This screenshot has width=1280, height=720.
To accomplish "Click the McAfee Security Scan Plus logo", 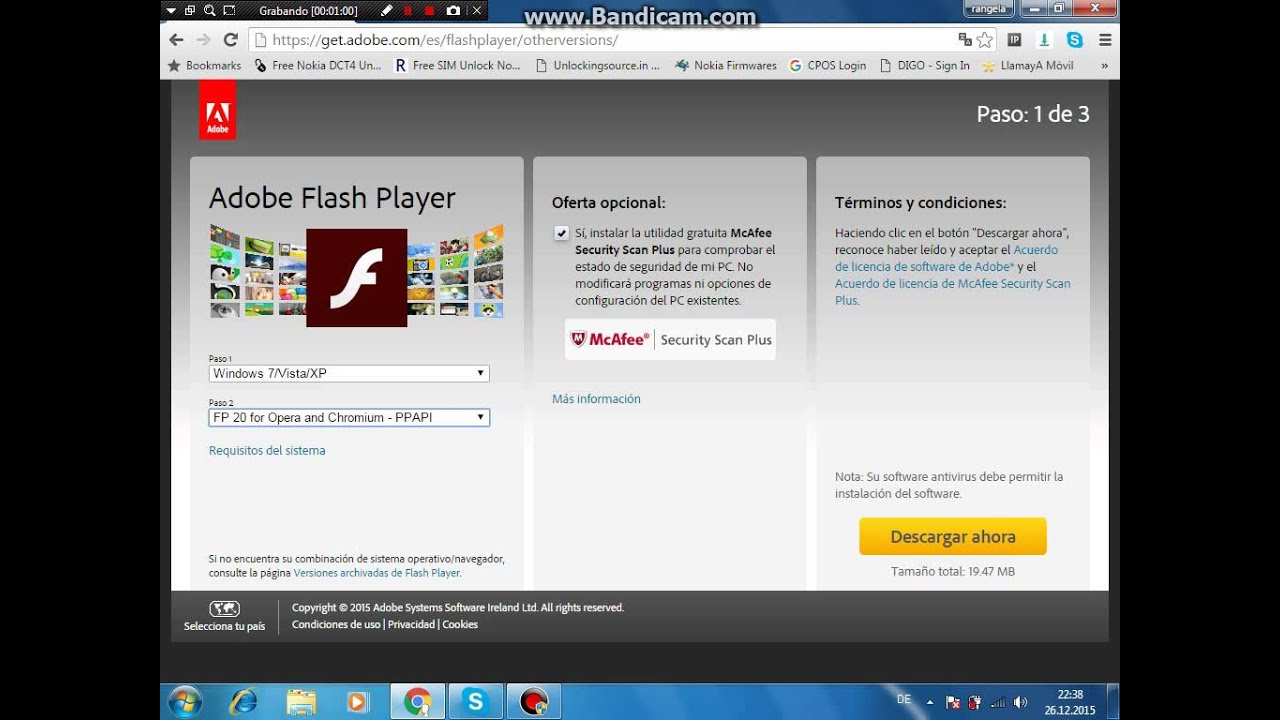I will coord(670,340).
